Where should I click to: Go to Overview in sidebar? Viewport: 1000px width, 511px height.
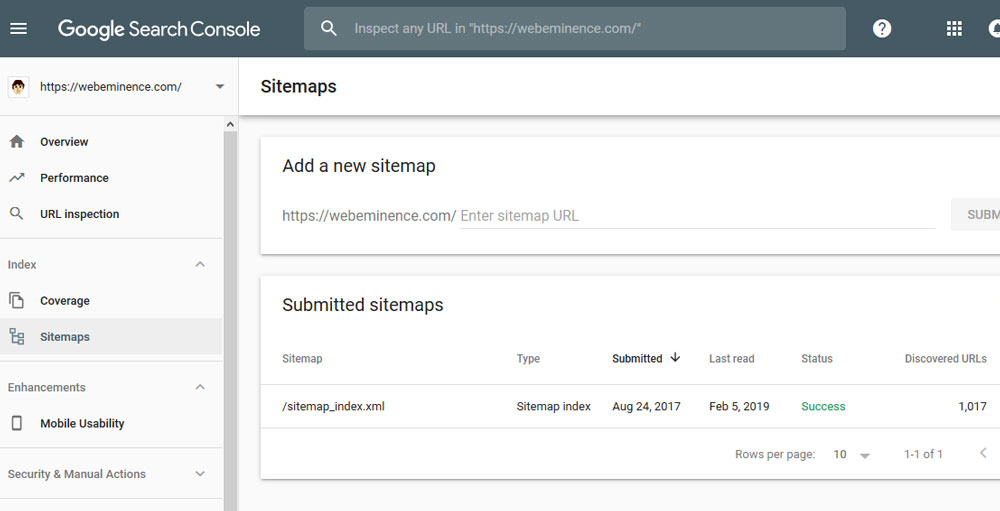(64, 142)
